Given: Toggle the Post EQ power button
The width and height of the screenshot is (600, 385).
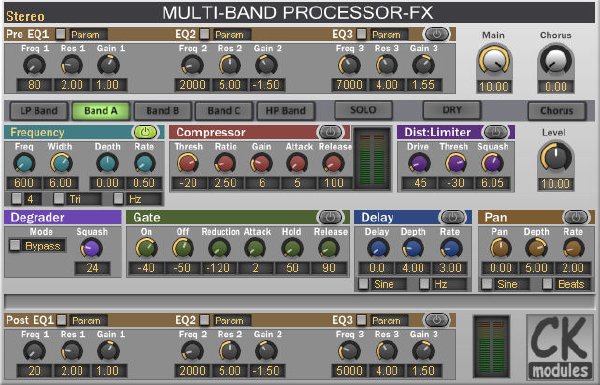Looking at the screenshot, I should (437, 320).
